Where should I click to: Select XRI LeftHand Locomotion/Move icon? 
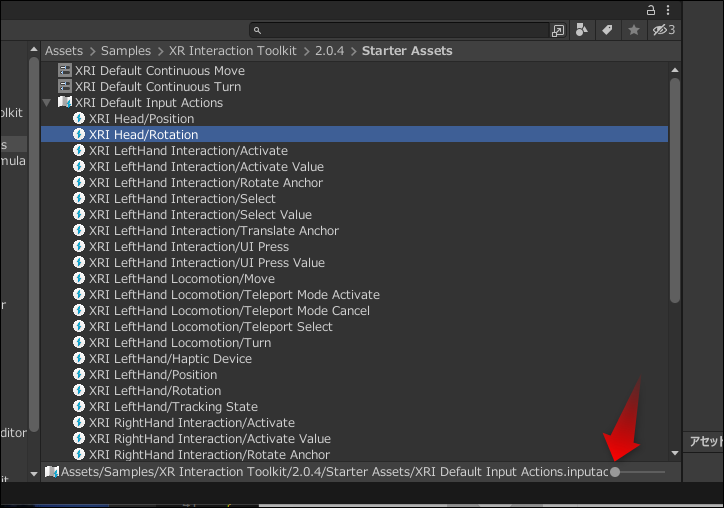(x=79, y=278)
